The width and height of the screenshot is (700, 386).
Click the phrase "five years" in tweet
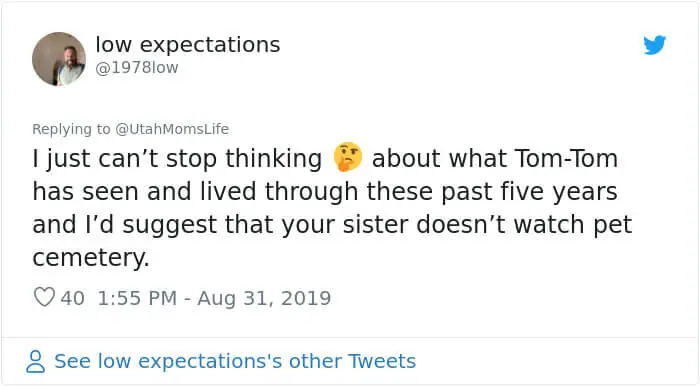pyautogui.click(x=559, y=192)
